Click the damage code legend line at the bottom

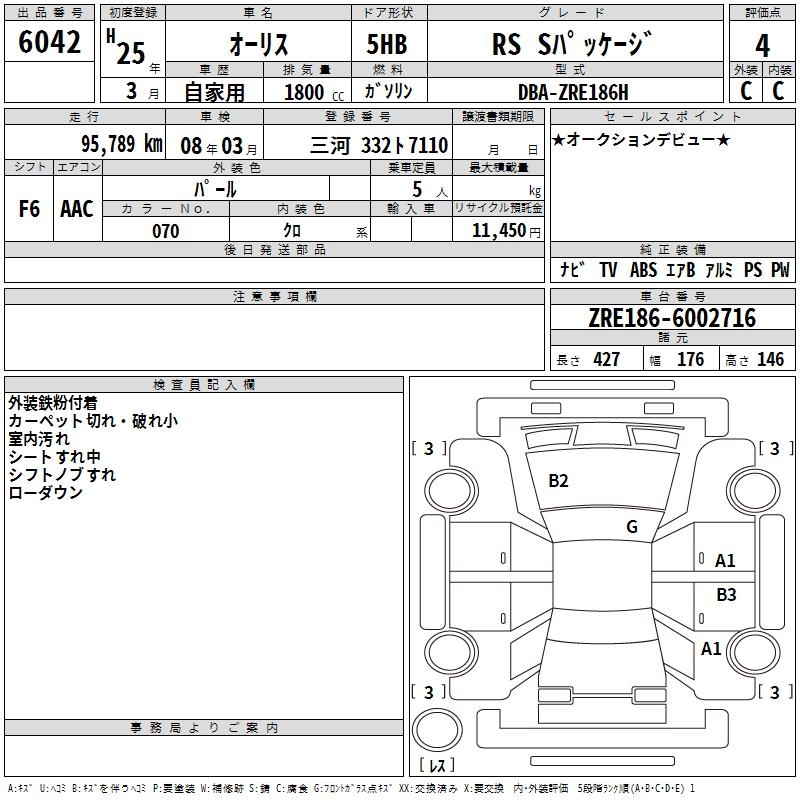point(351,789)
